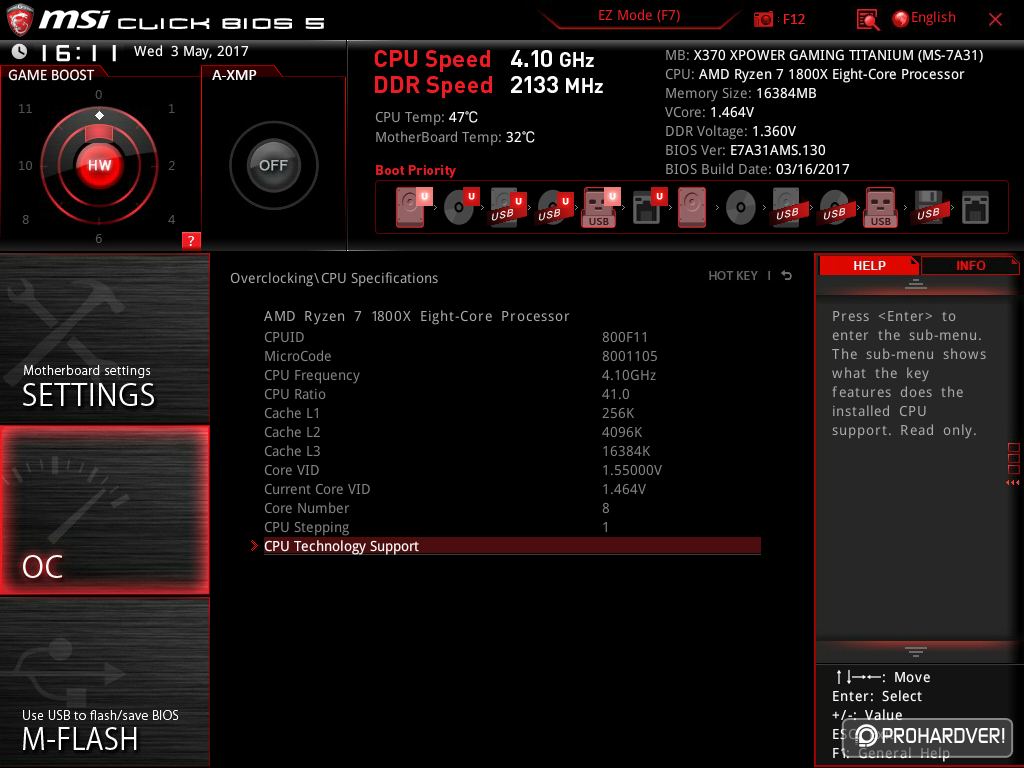This screenshot has height=768, width=1024.
Task: Collapse the help panel with the triple arrows
Action: click(x=1012, y=483)
